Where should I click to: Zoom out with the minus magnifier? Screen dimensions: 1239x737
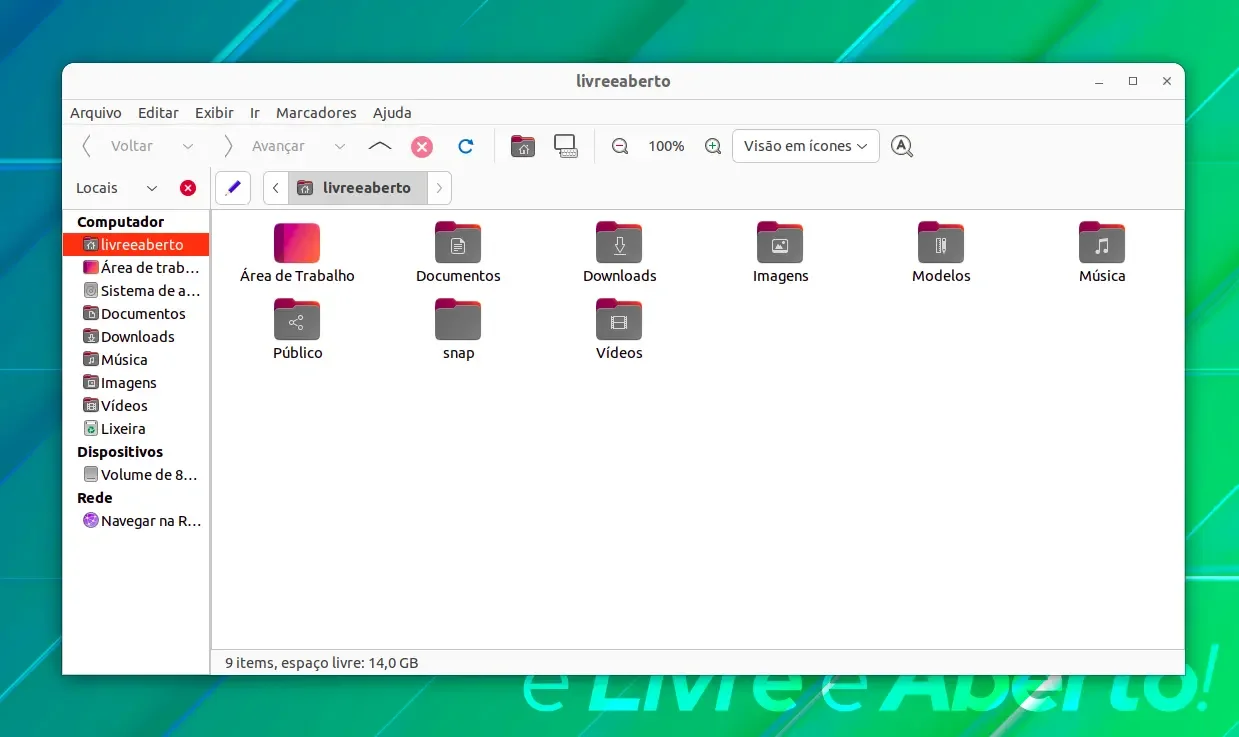click(x=620, y=146)
